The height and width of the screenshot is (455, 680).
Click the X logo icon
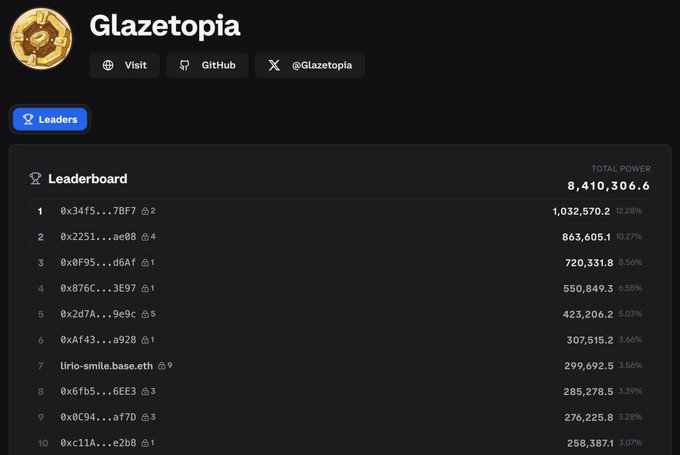(274, 65)
